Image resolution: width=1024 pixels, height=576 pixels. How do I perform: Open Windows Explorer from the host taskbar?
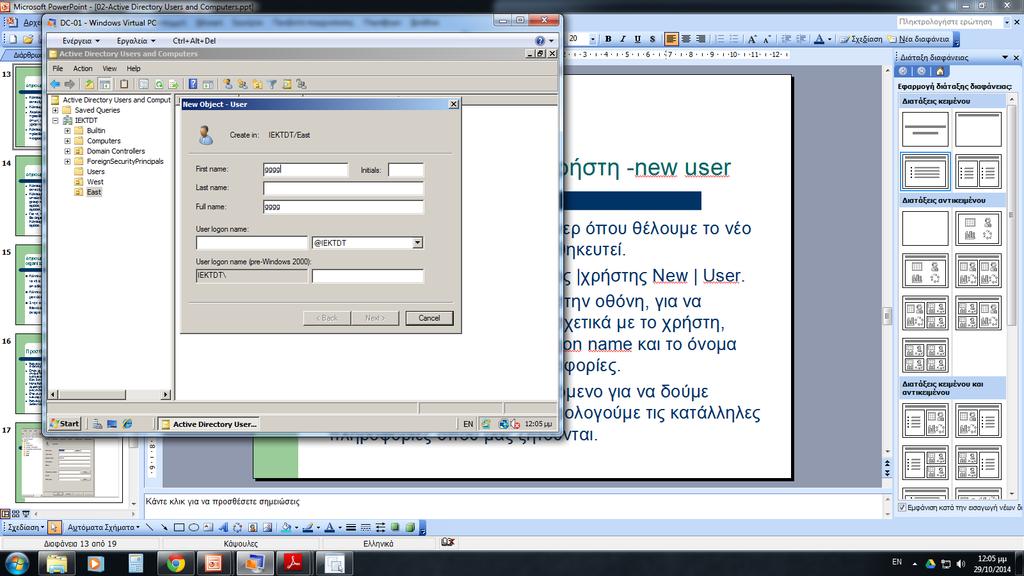click(57, 563)
